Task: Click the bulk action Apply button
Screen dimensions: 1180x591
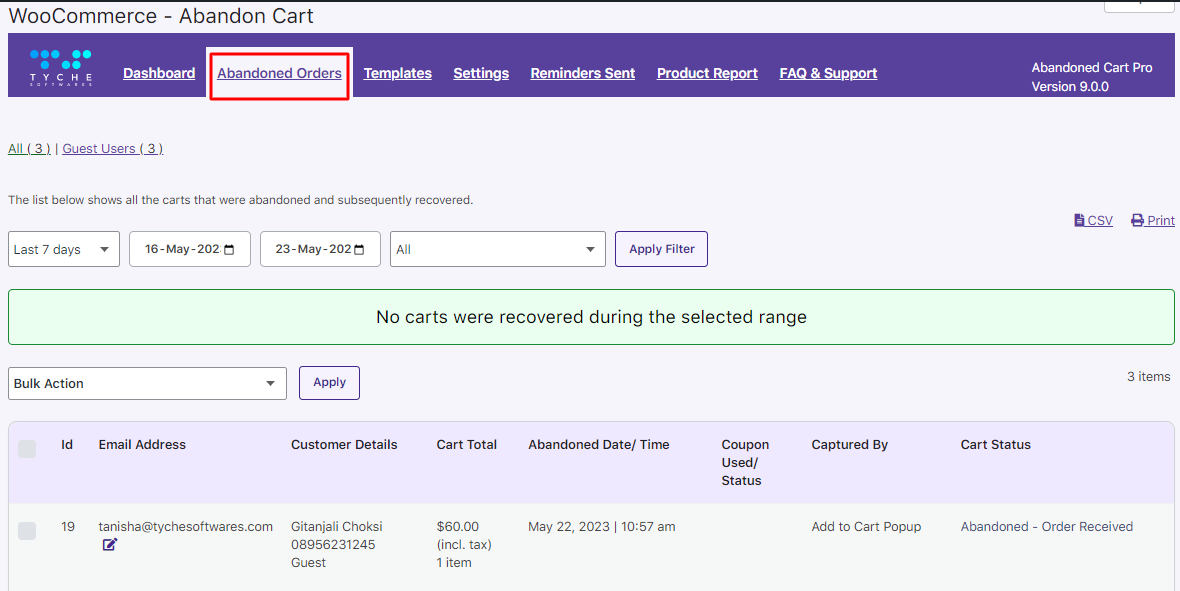Action: 330,382
